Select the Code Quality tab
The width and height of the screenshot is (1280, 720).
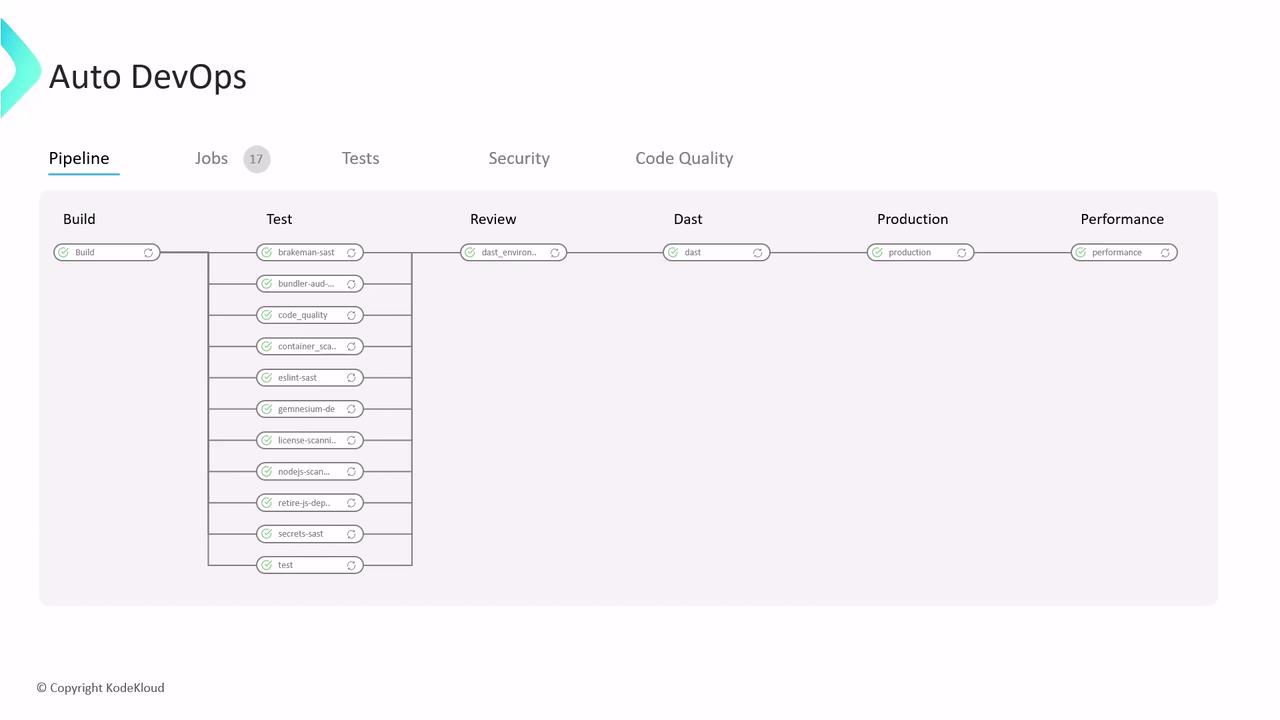point(684,158)
